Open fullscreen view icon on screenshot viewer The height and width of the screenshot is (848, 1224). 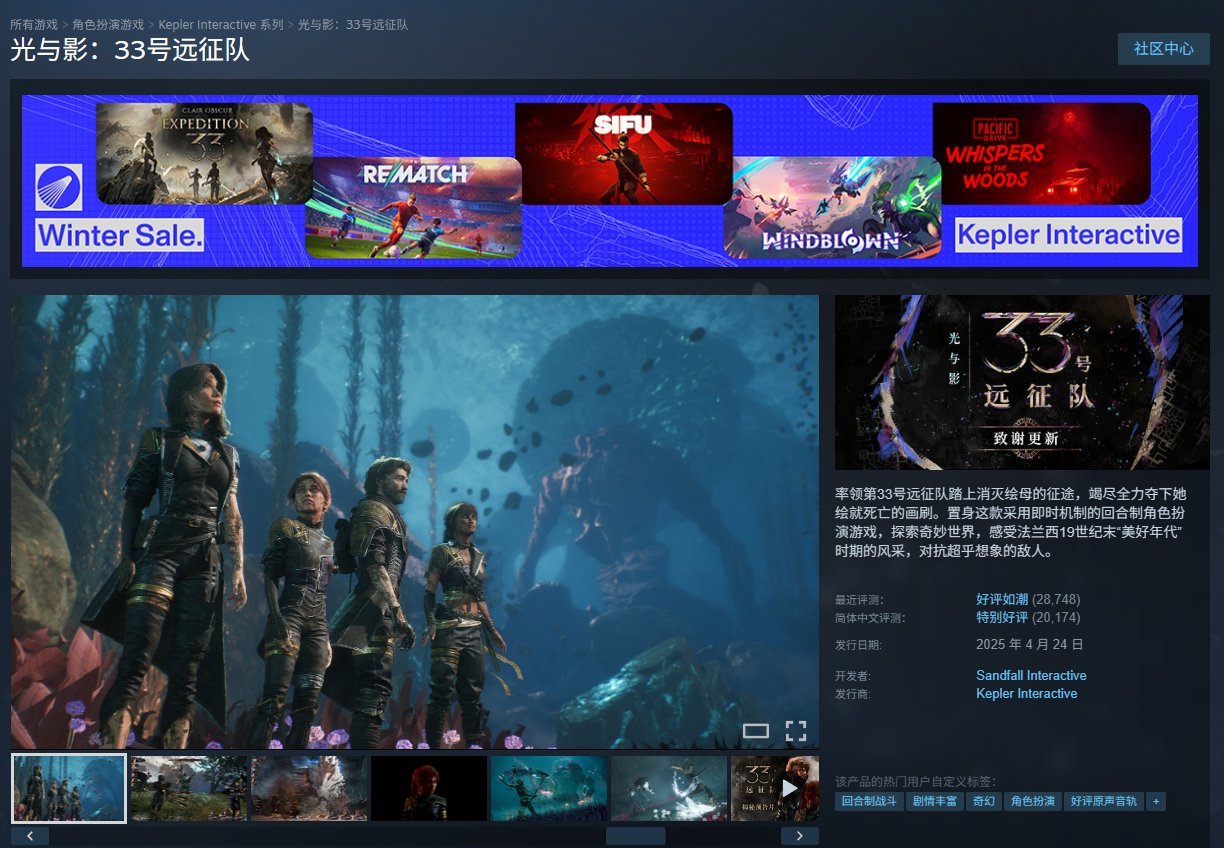click(x=796, y=730)
